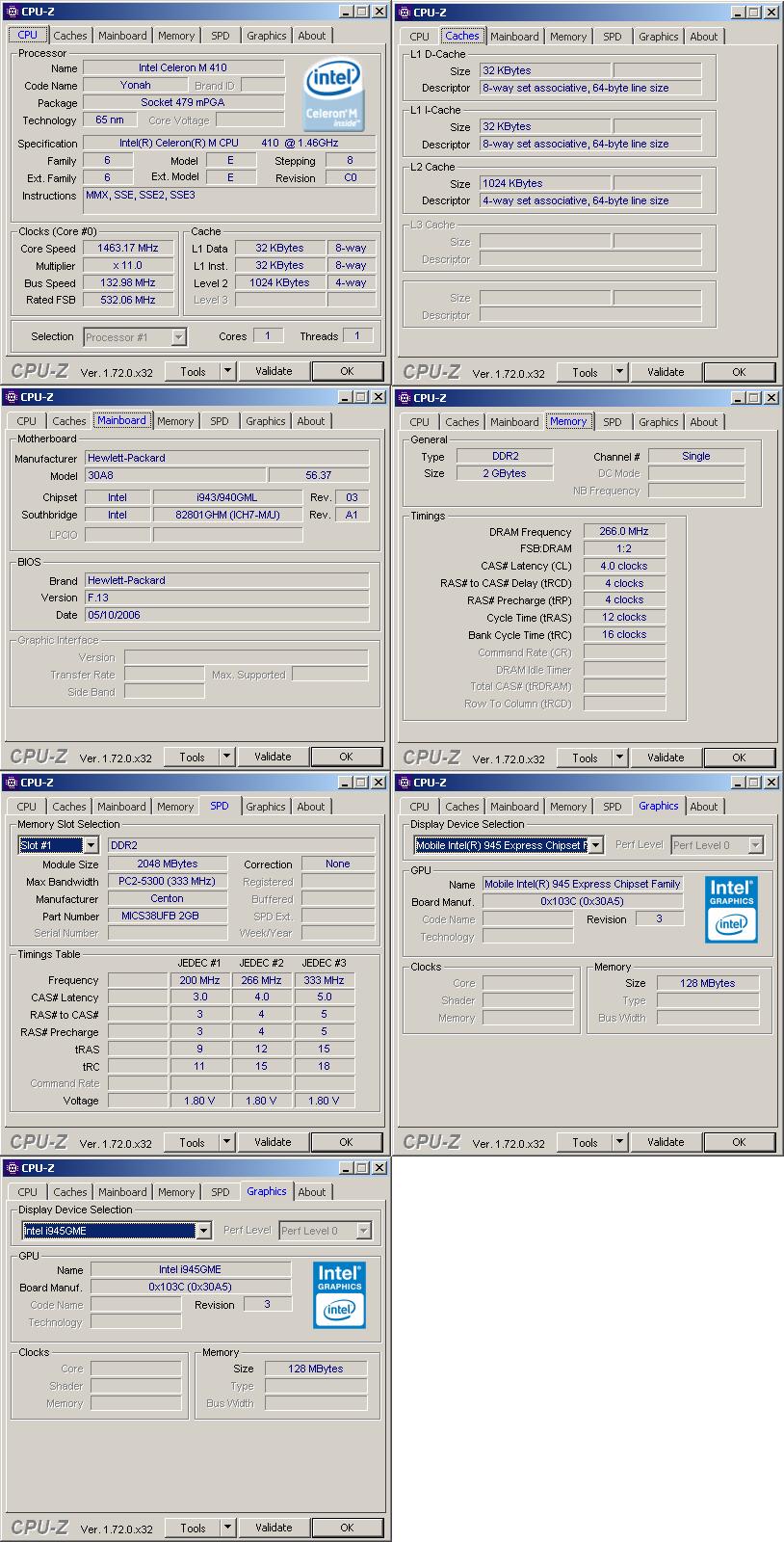This screenshot has height=1542, width=784.
Task: Select CPU tab in the Memory window
Action: 420,422
